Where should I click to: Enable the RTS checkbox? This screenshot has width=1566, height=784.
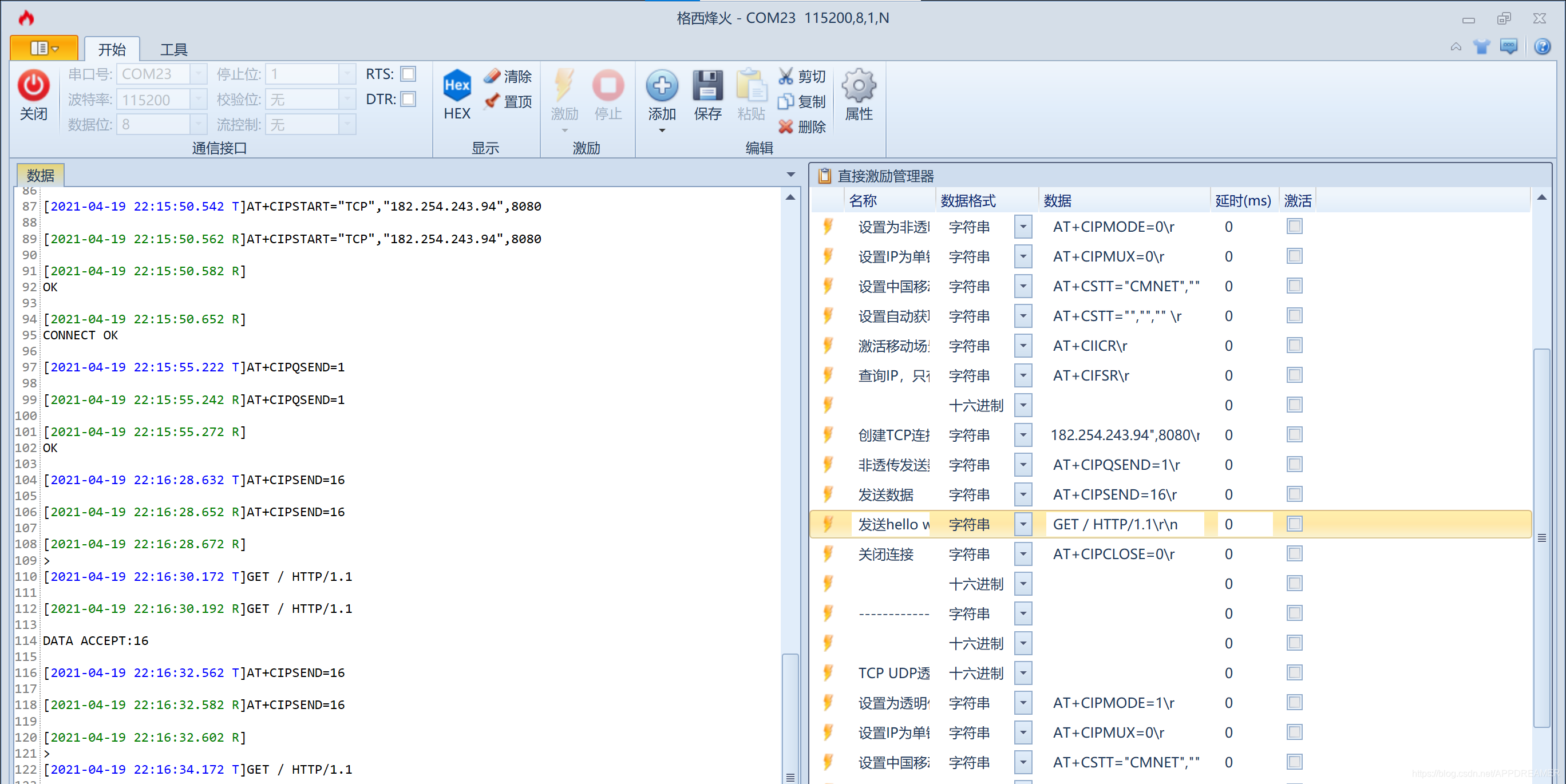point(409,74)
